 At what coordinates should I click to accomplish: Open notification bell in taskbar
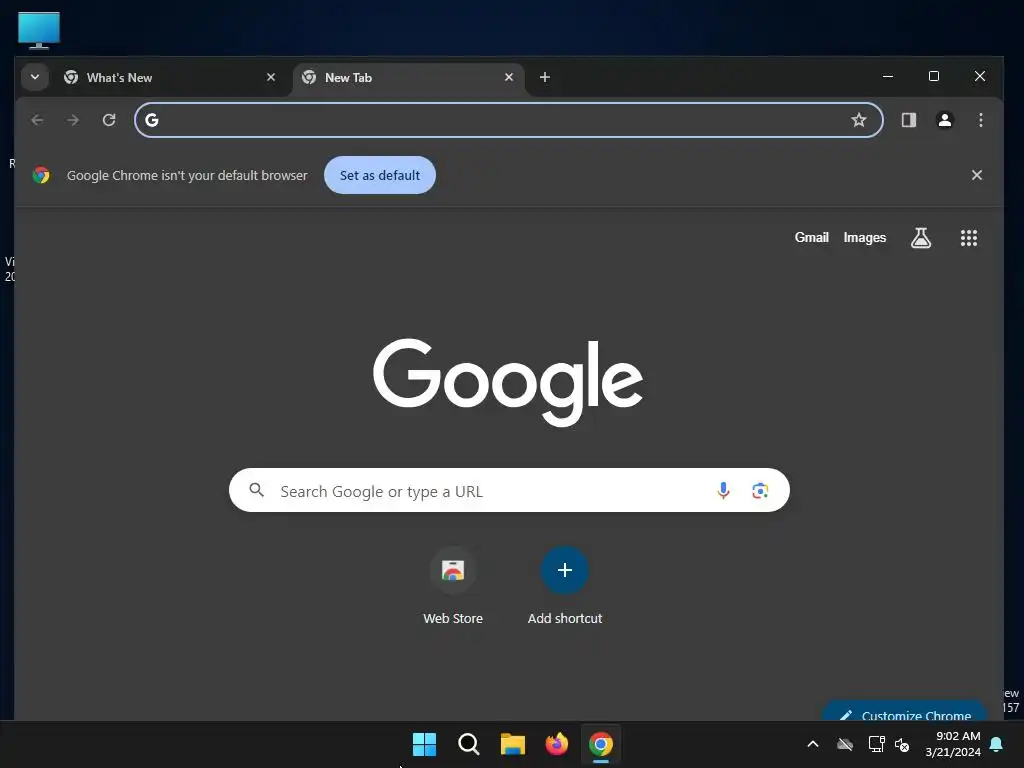tap(997, 744)
